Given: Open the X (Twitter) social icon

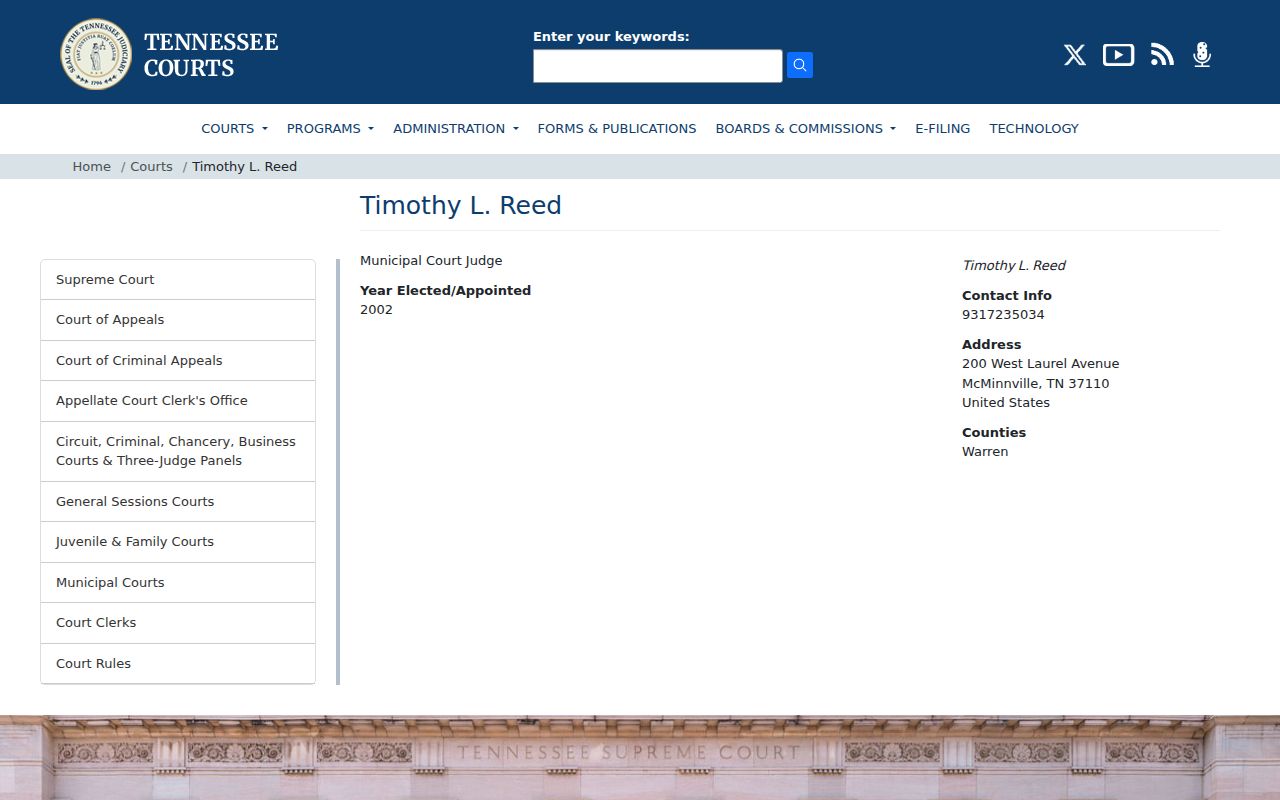Looking at the screenshot, I should (x=1075, y=55).
